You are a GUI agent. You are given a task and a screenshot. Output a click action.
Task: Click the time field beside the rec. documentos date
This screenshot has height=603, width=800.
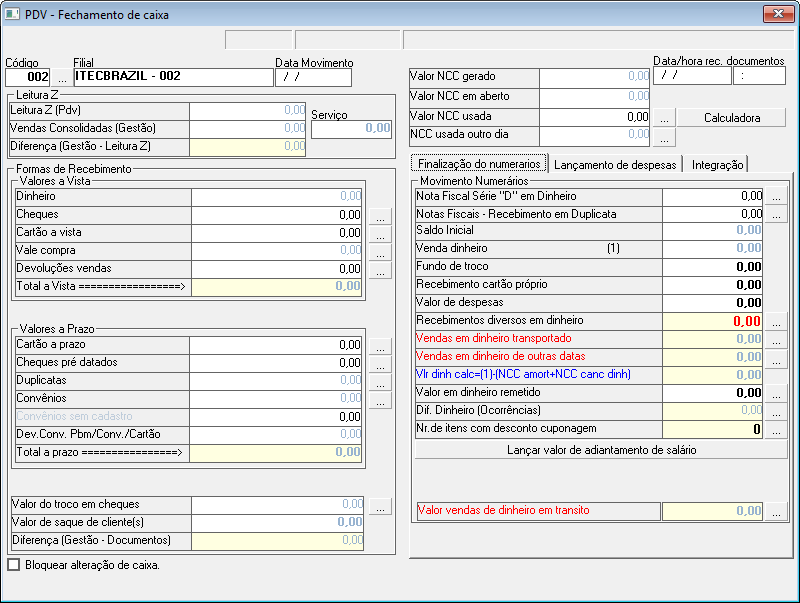[759, 76]
